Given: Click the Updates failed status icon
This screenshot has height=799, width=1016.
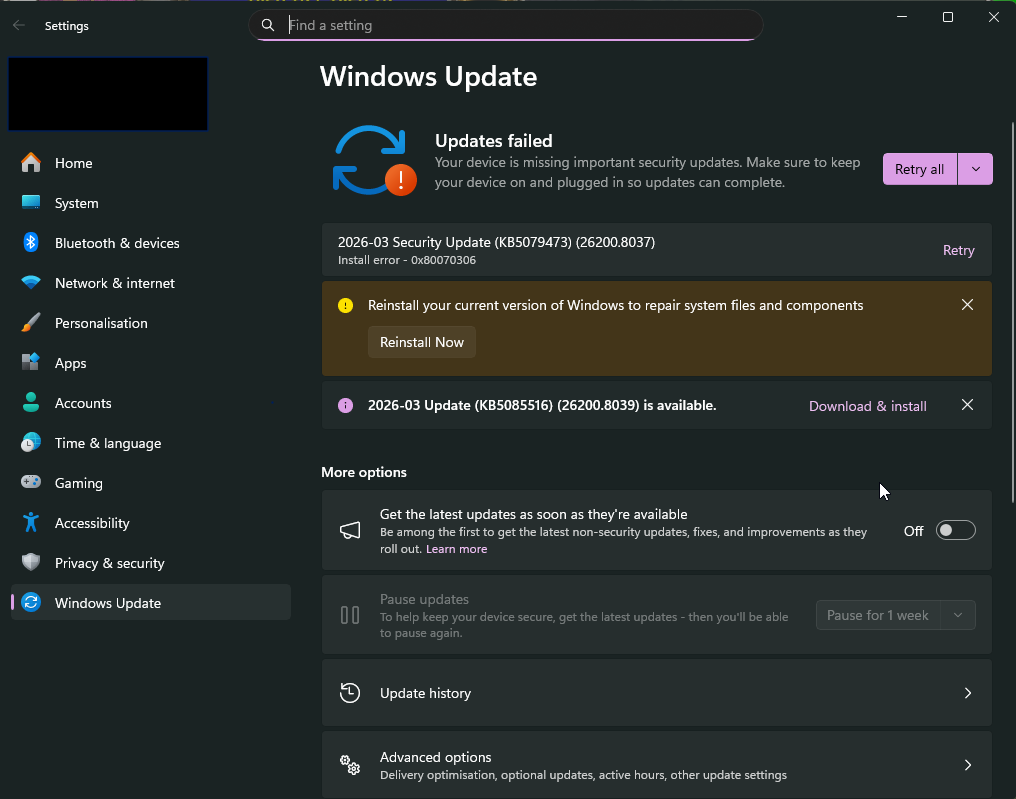Looking at the screenshot, I should (374, 161).
